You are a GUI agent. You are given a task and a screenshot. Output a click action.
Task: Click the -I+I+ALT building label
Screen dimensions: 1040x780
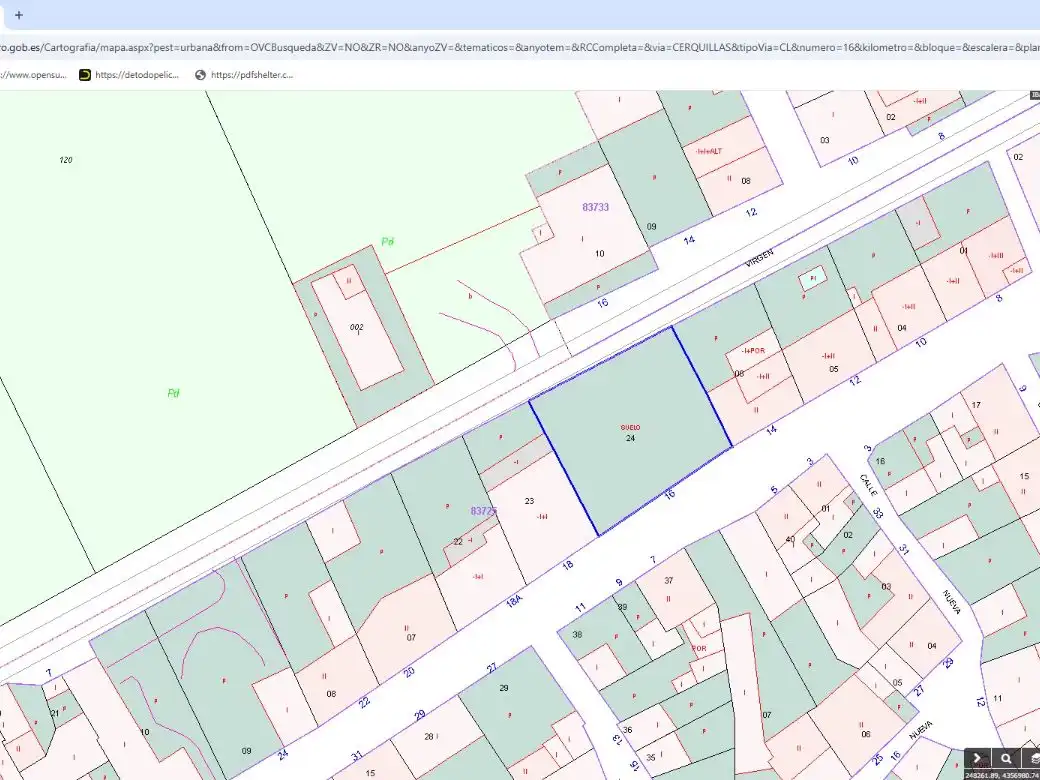[x=708, y=151]
